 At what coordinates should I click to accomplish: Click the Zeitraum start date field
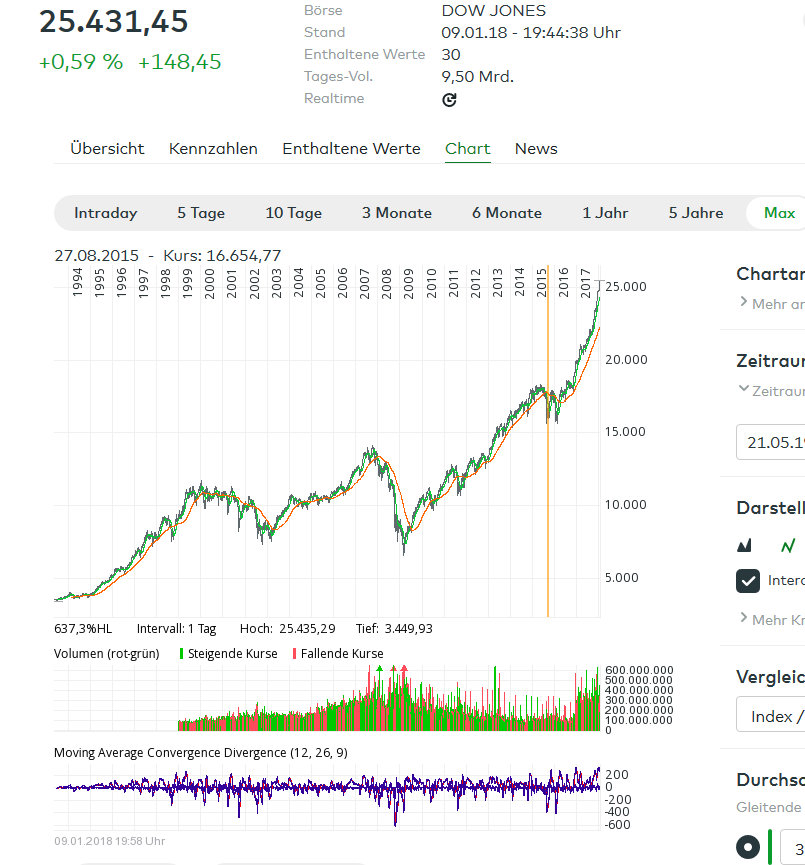point(772,442)
